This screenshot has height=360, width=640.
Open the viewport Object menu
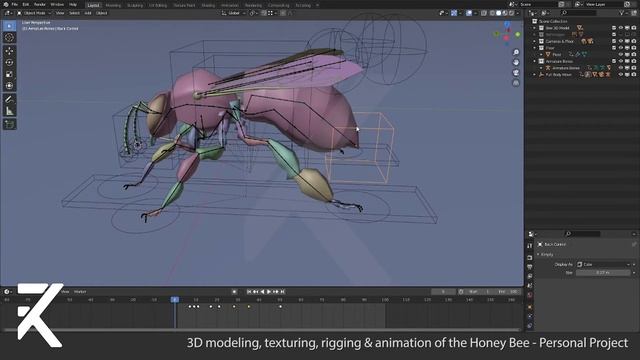pos(102,13)
